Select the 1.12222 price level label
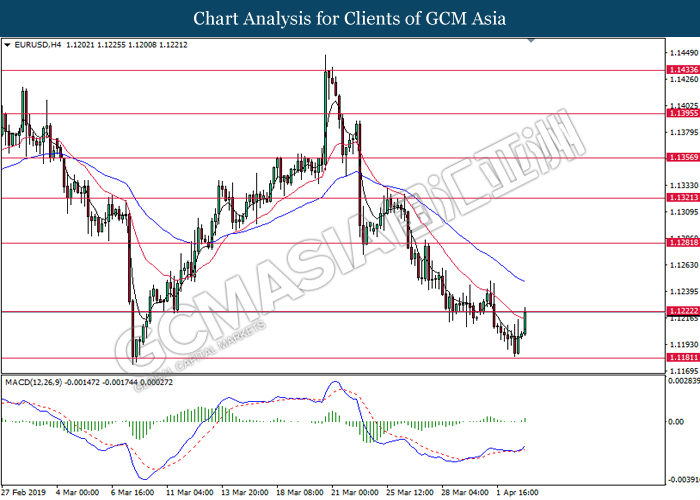700x500 pixels. (683, 311)
